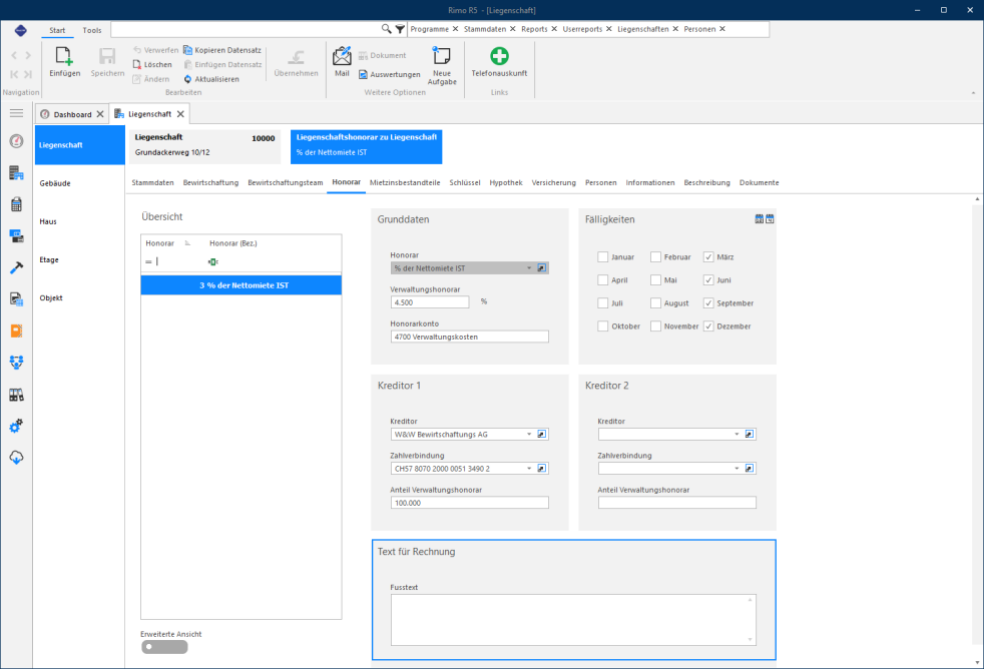The image size is (984, 669).
Task: Enable the Mai due date checkbox
Action: pos(656,280)
